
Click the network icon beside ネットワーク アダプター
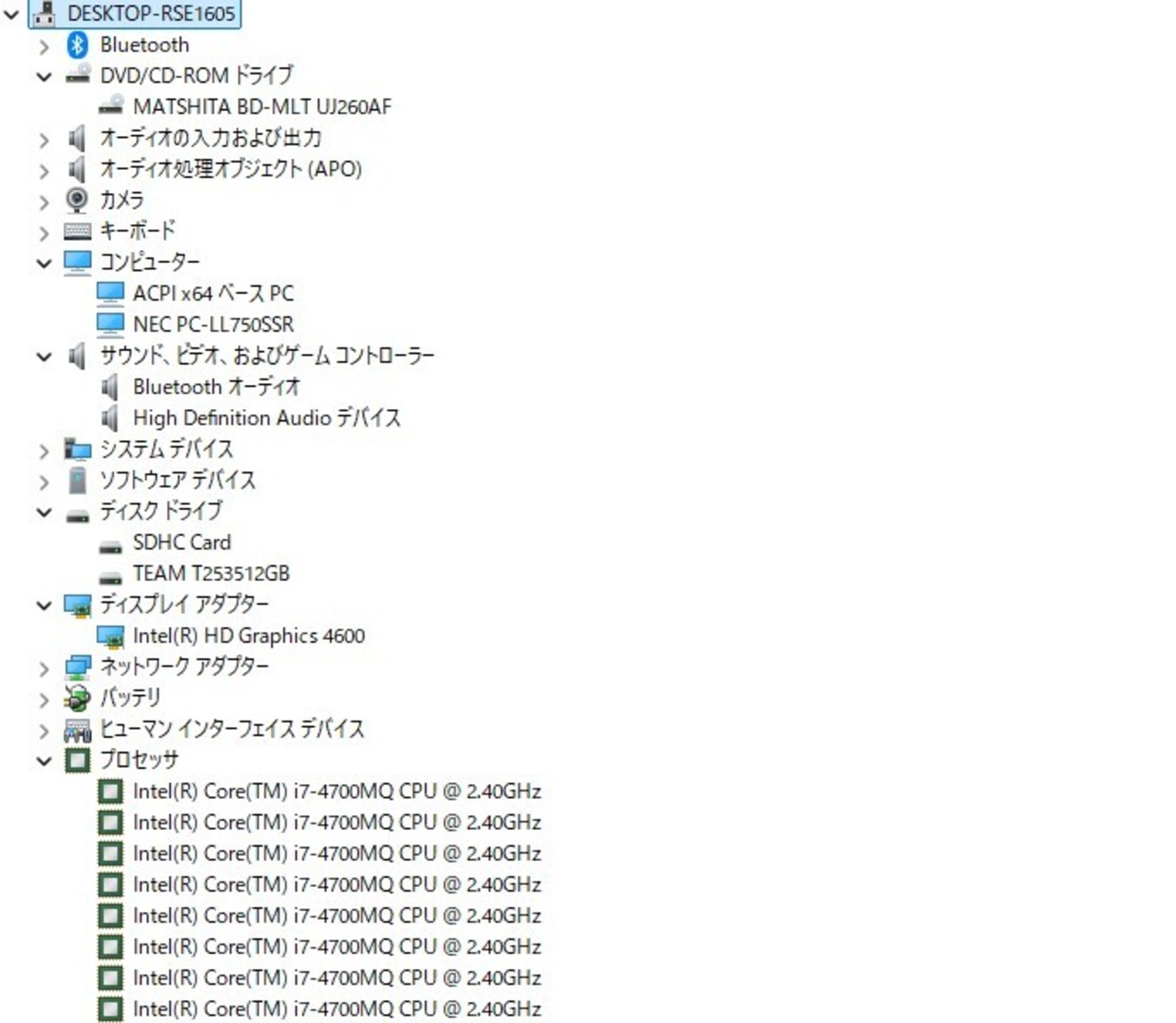[78, 667]
